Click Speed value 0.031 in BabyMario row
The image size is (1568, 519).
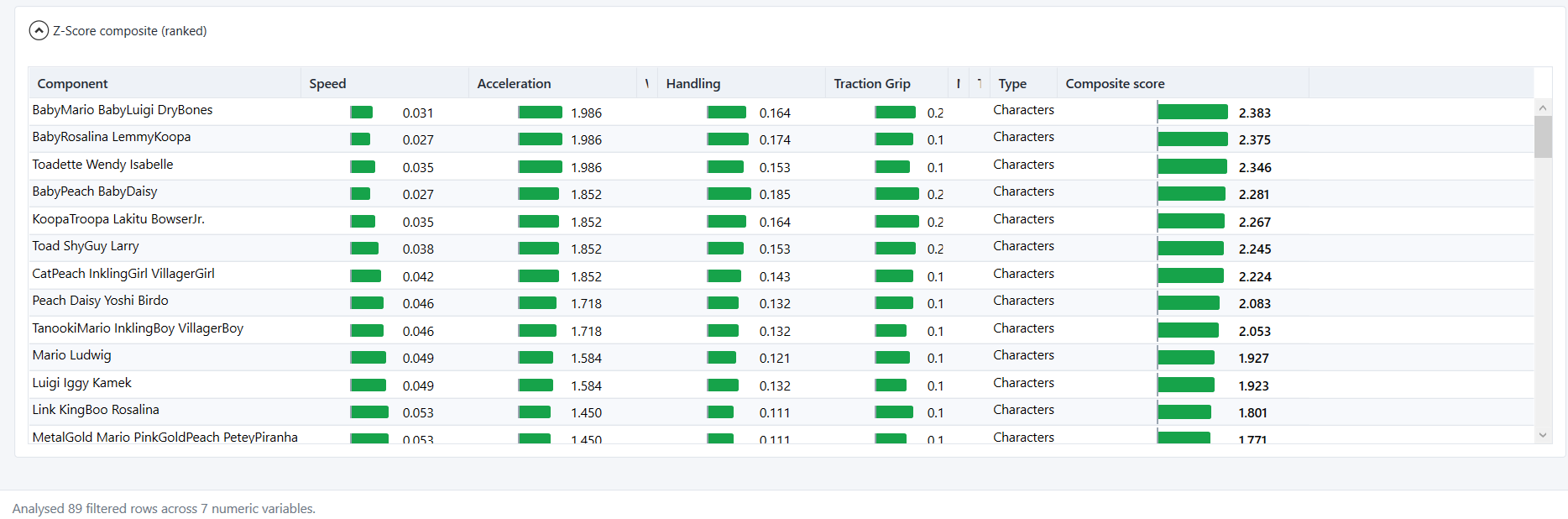[418, 113]
